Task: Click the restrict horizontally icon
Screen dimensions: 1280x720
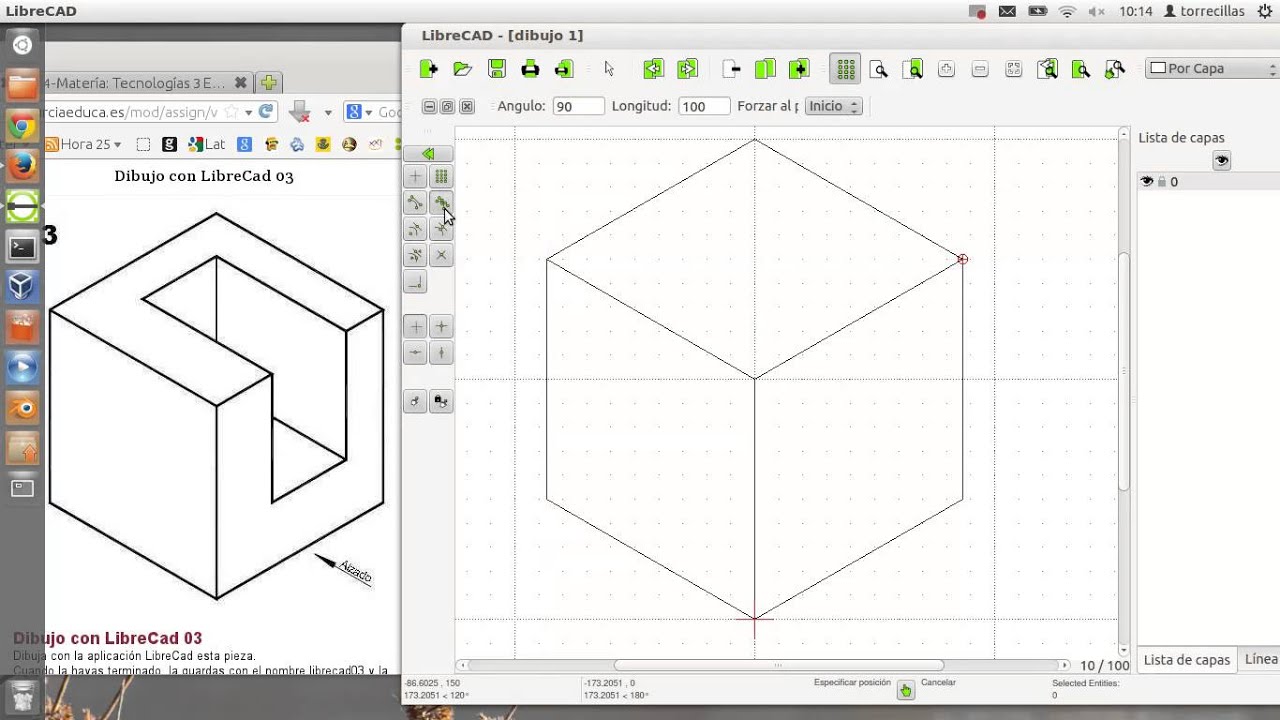Action: [x=415, y=353]
